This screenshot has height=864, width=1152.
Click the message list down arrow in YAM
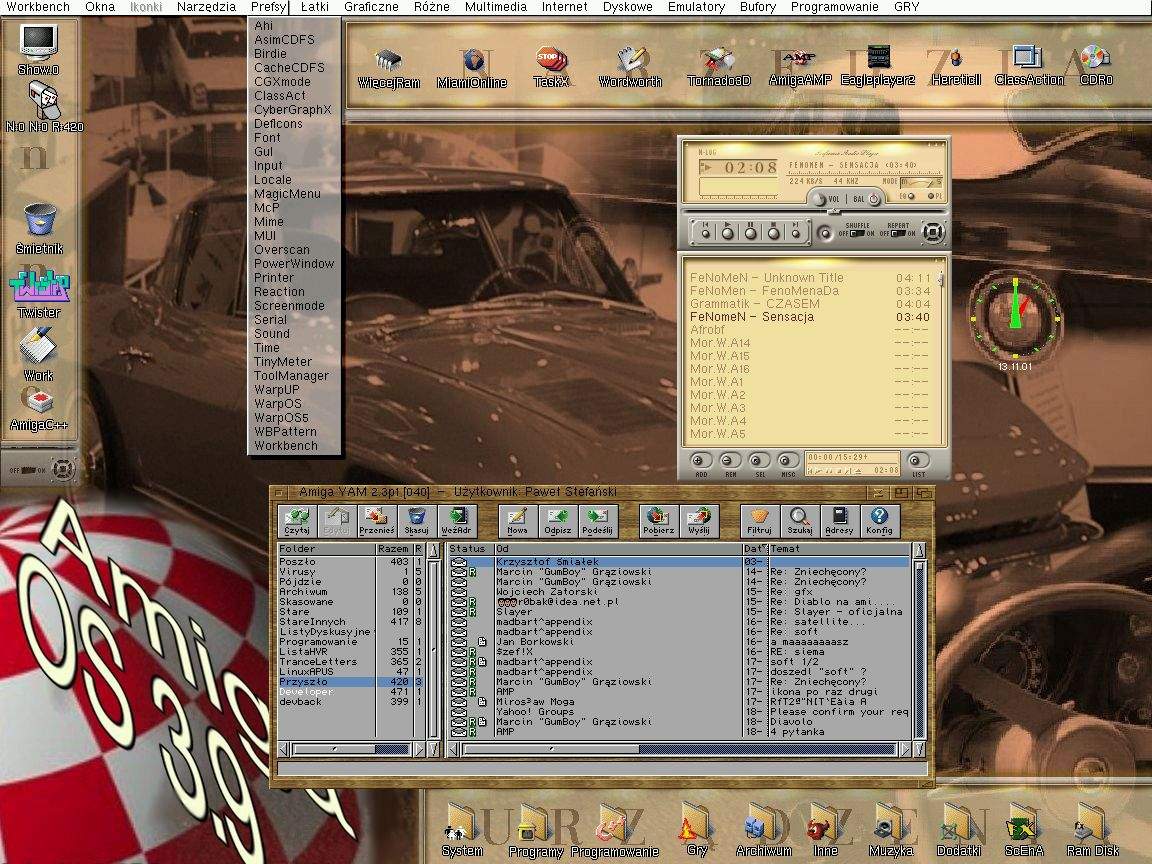point(918,749)
